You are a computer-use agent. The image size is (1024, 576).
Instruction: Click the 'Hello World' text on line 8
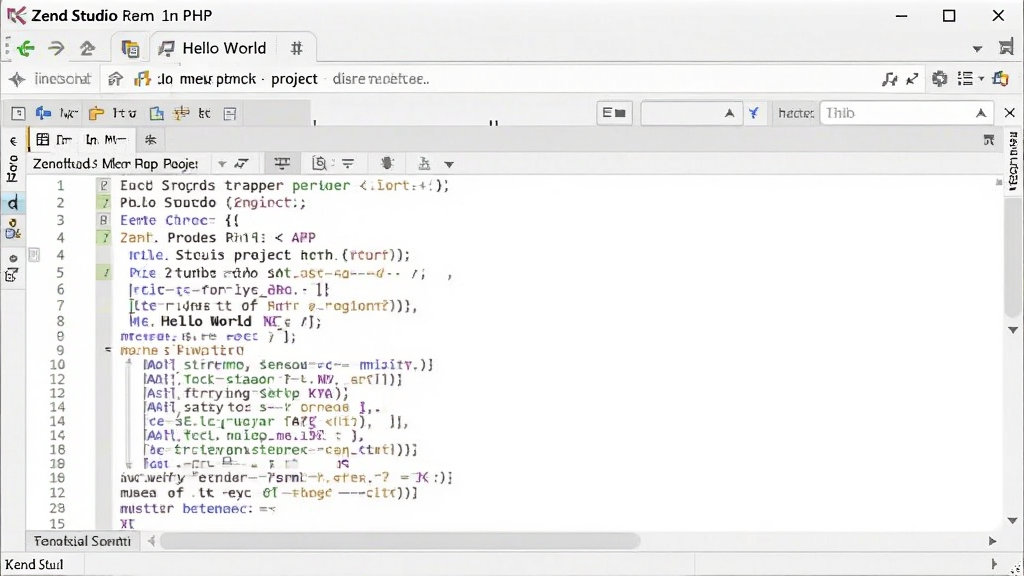click(206, 321)
